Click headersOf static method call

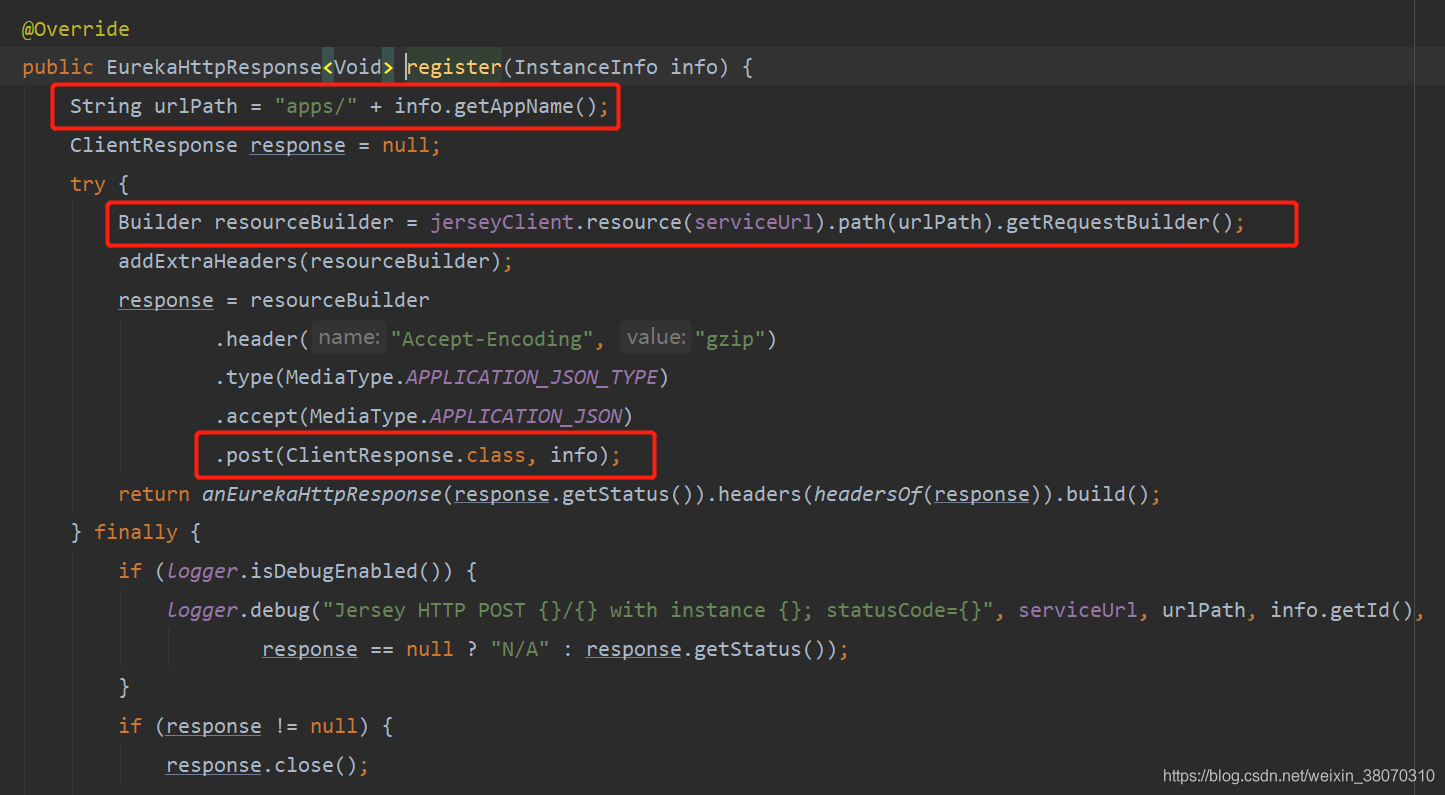tap(868, 494)
